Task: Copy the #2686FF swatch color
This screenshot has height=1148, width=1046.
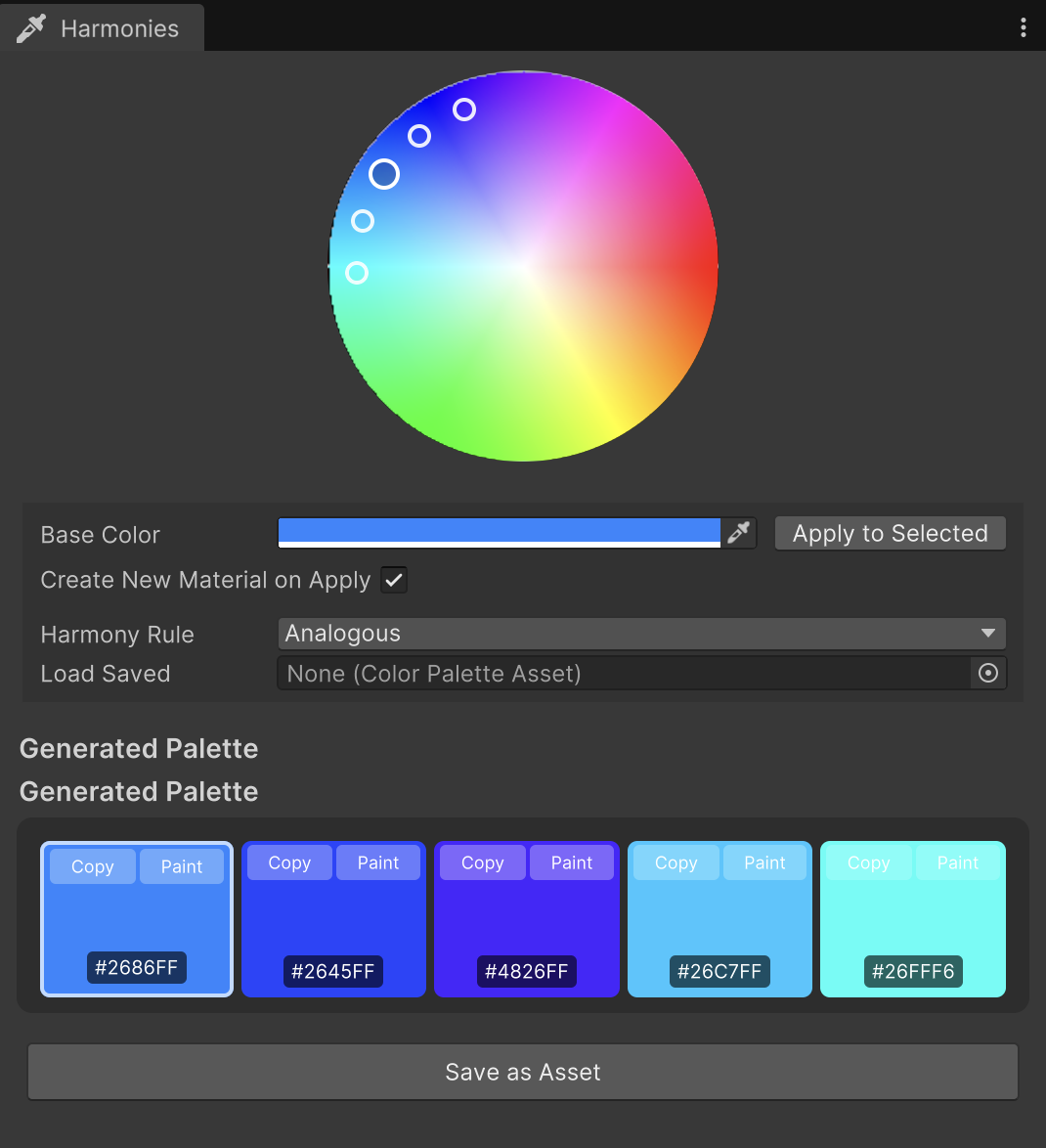Action: point(93,866)
